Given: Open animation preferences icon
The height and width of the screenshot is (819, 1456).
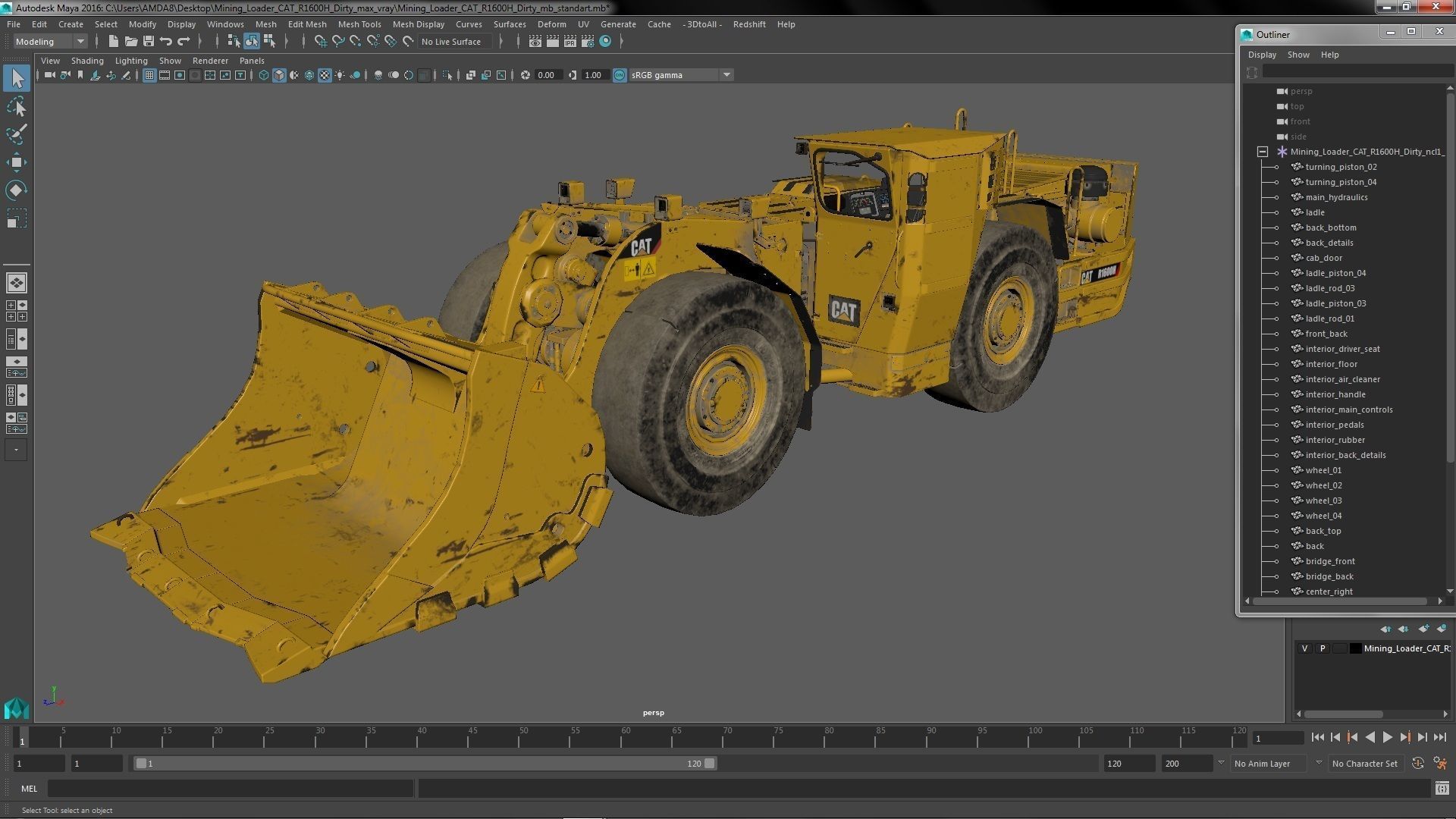Looking at the screenshot, I should (1440, 764).
